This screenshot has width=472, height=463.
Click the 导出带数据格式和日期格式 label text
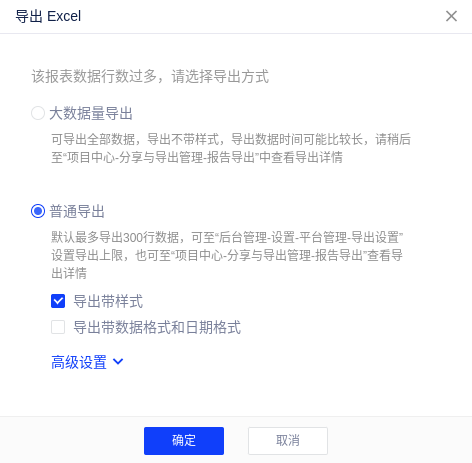tap(157, 327)
